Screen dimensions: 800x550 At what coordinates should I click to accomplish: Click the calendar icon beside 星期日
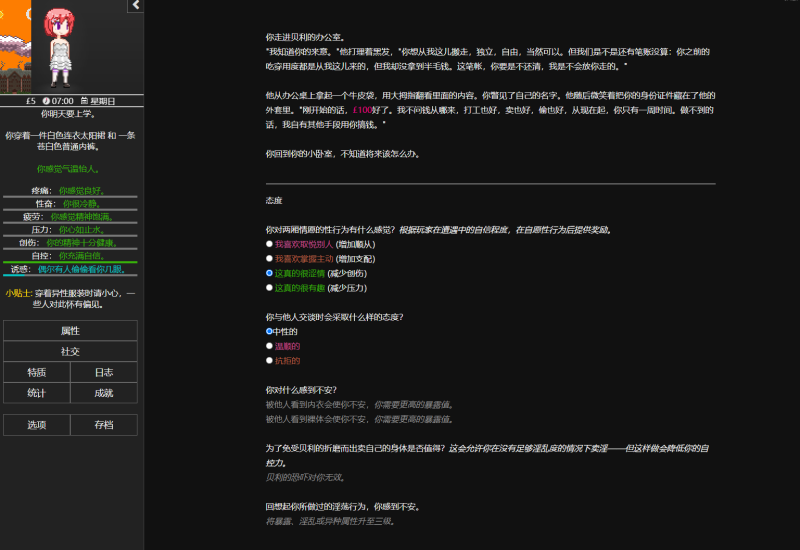[84, 101]
